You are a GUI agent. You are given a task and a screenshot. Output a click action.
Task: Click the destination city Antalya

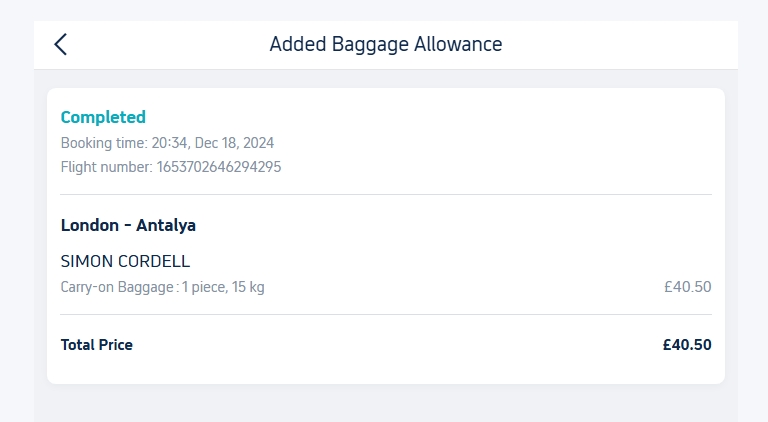(x=166, y=225)
